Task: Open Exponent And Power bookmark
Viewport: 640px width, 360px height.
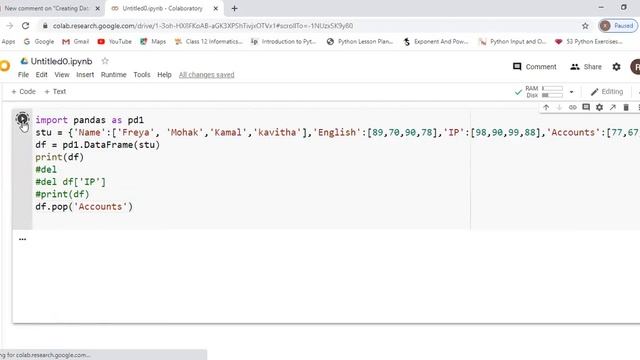Action: tap(436, 42)
